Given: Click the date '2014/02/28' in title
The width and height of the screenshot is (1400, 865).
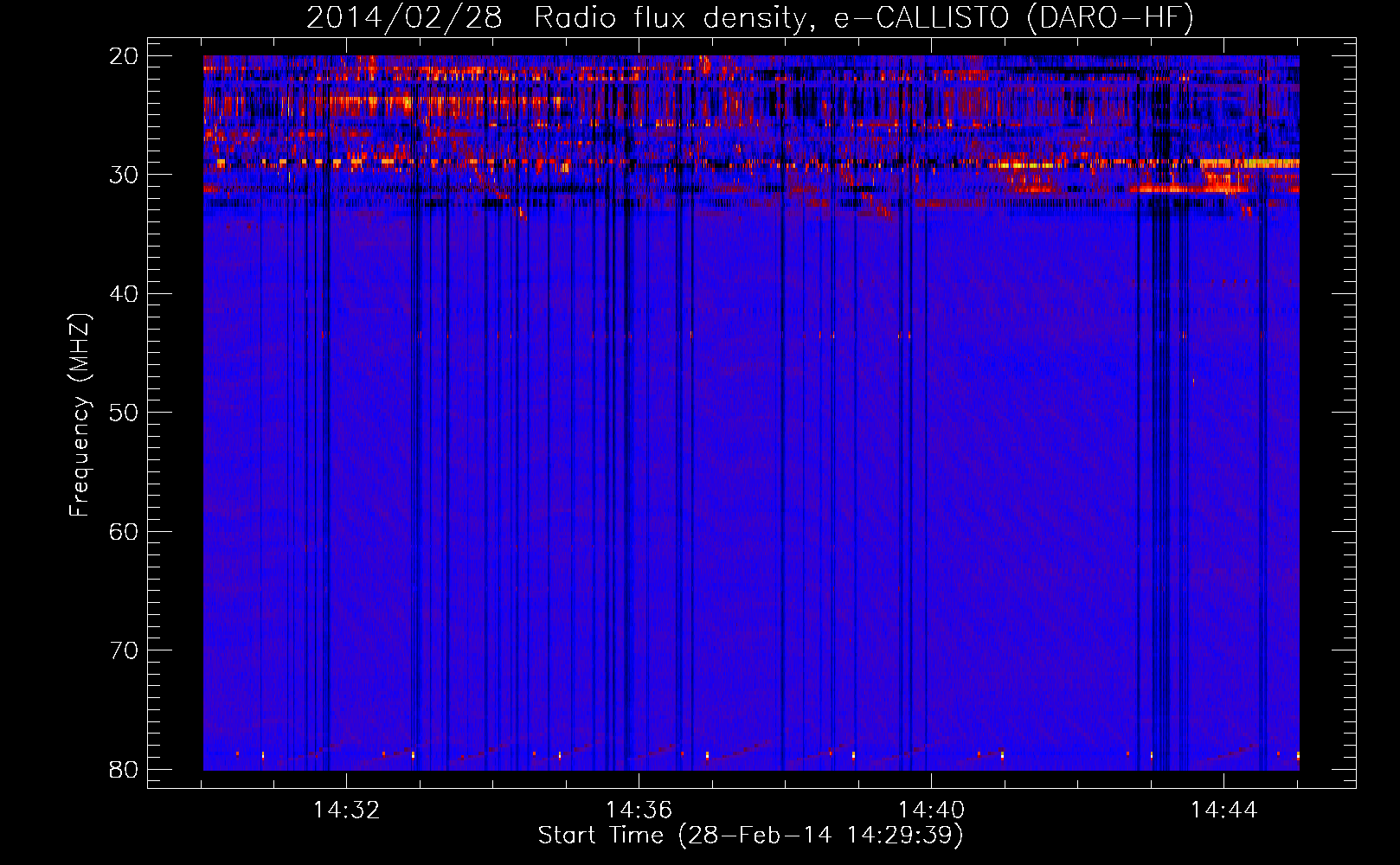Looking at the screenshot, I should [404, 18].
